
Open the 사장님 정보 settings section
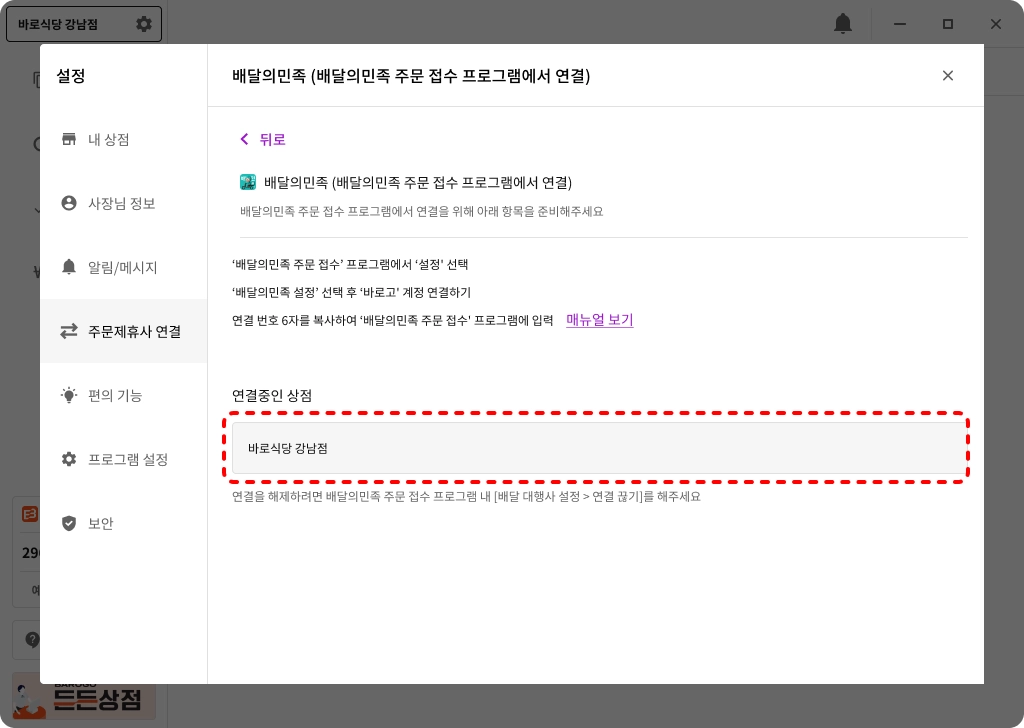pyautogui.click(x=123, y=203)
